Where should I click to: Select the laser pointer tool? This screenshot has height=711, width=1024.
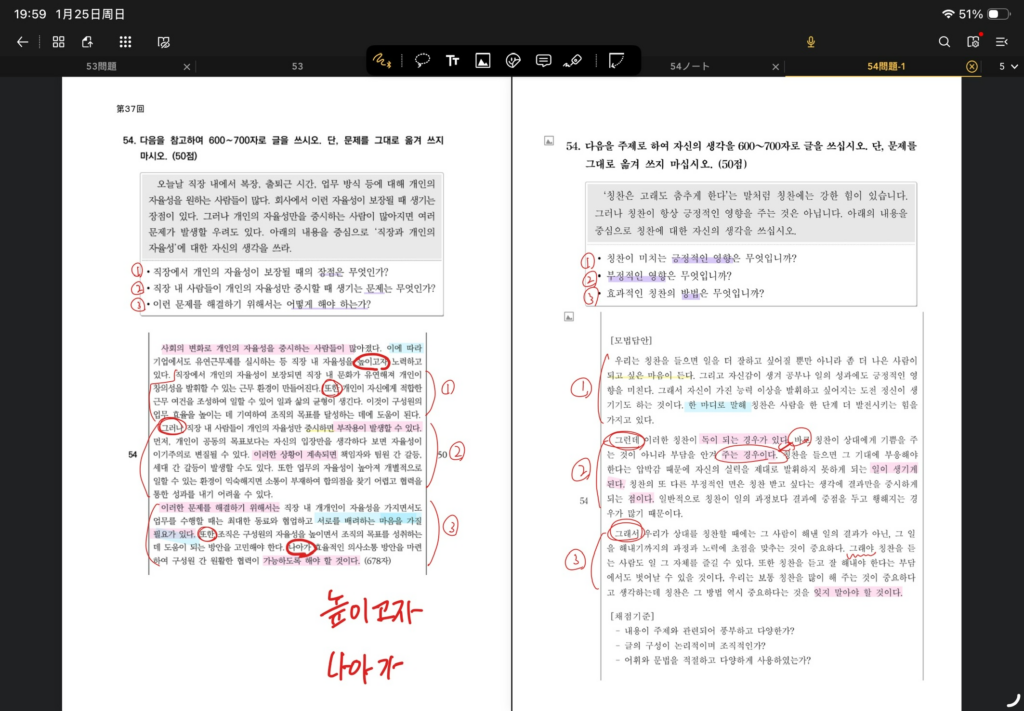(x=573, y=60)
